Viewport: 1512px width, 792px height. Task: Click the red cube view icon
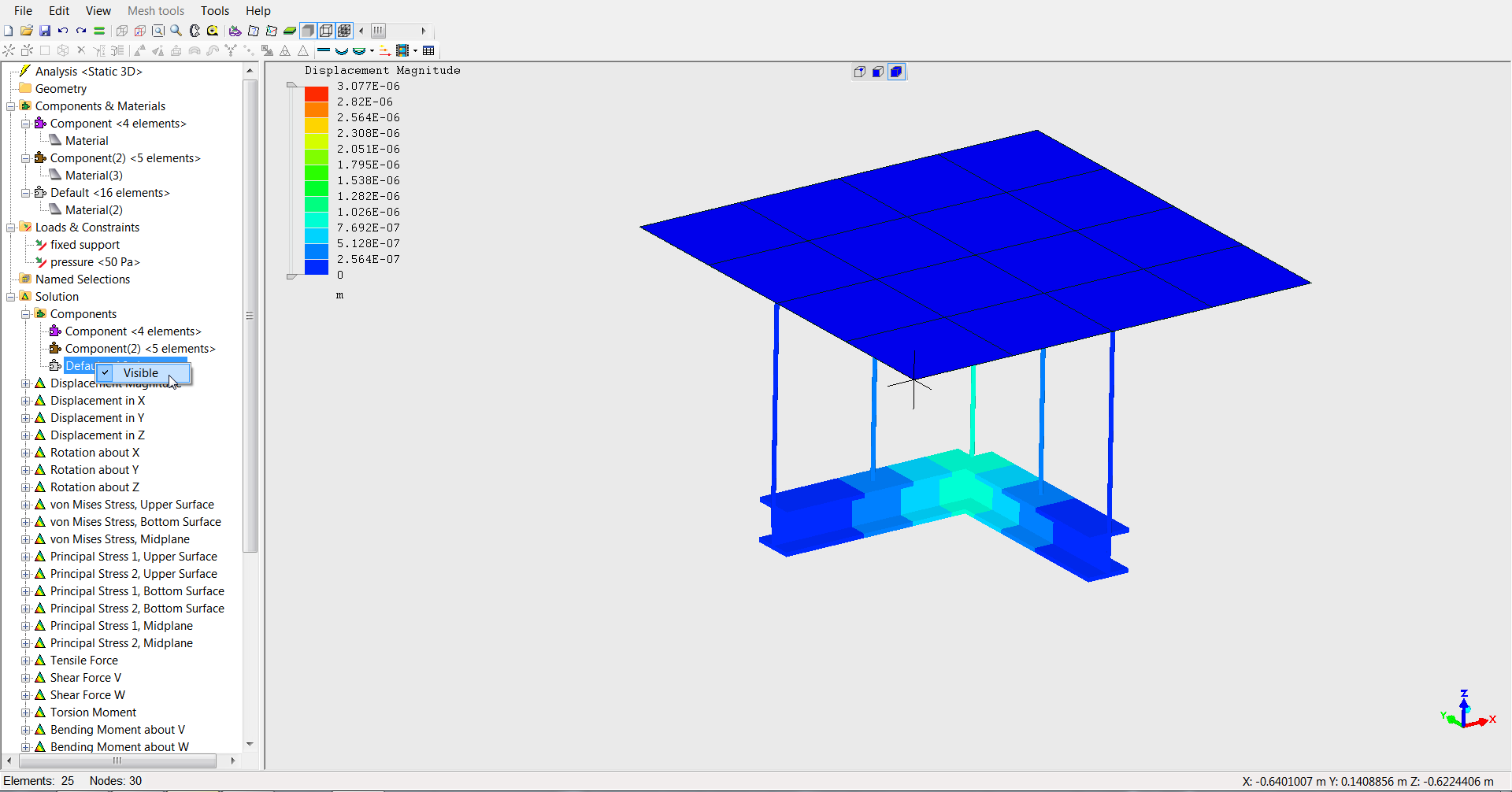coord(140,31)
